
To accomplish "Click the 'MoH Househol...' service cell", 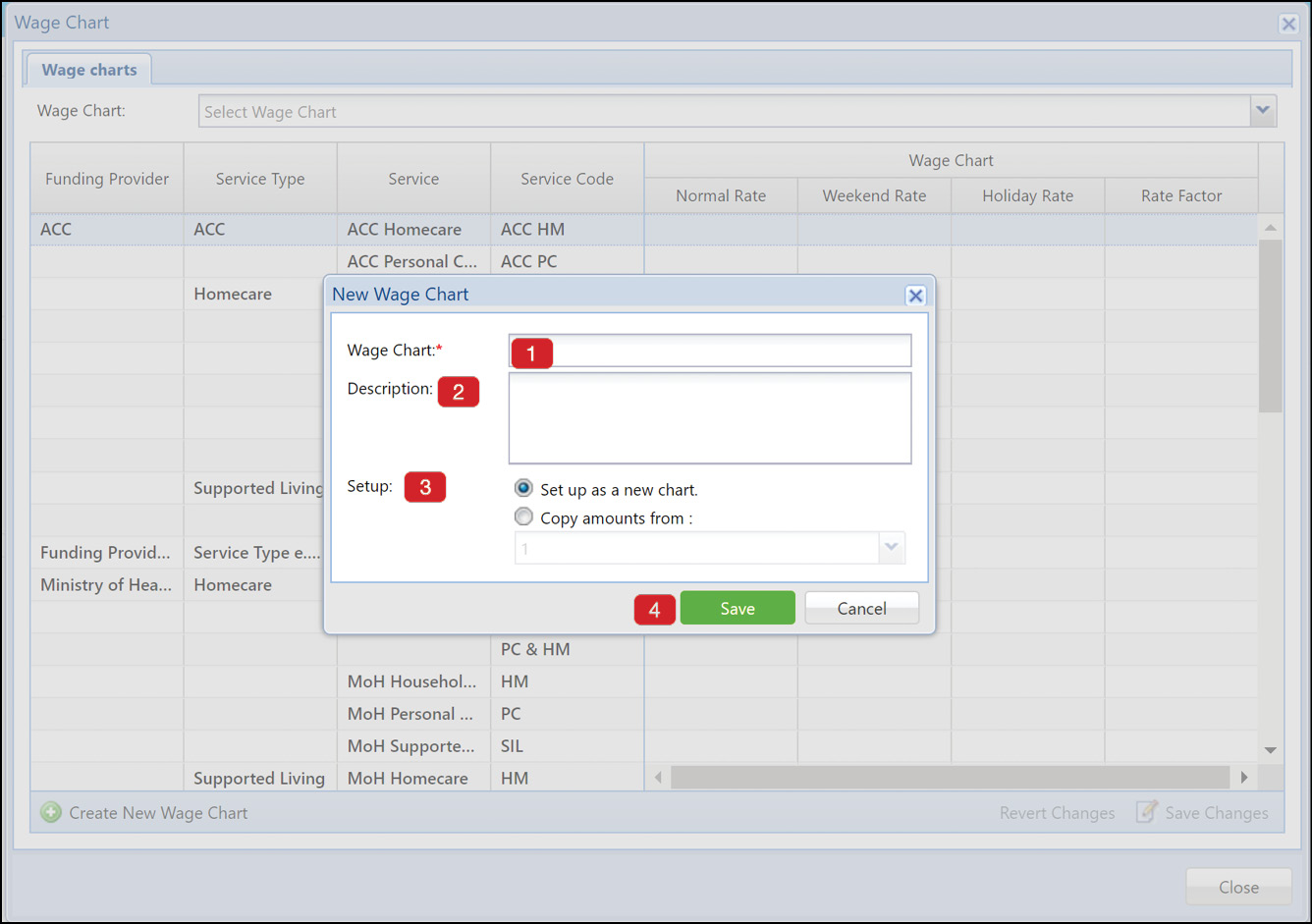I will coord(413,681).
